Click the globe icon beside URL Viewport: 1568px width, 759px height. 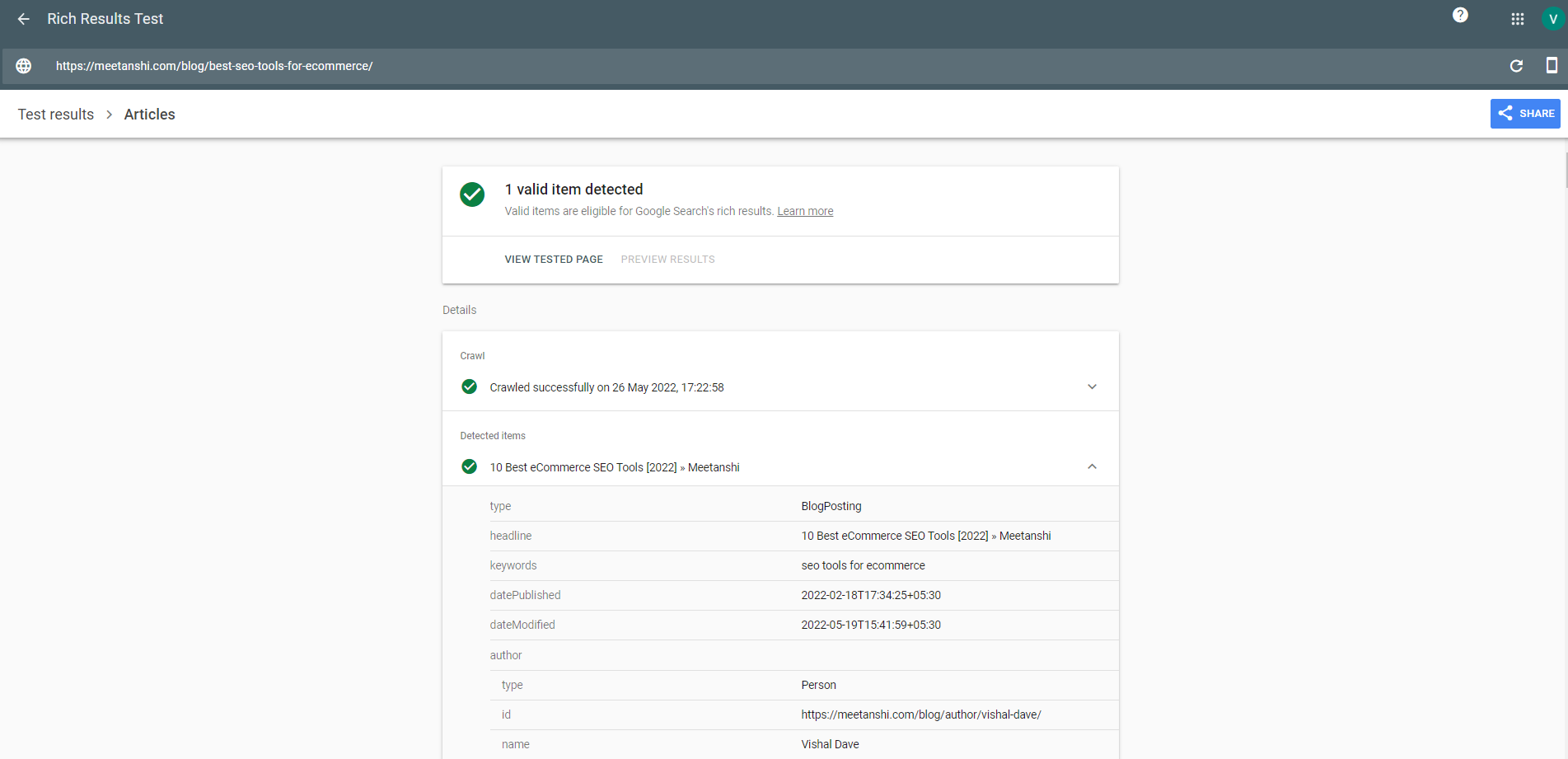coord(24,66)
